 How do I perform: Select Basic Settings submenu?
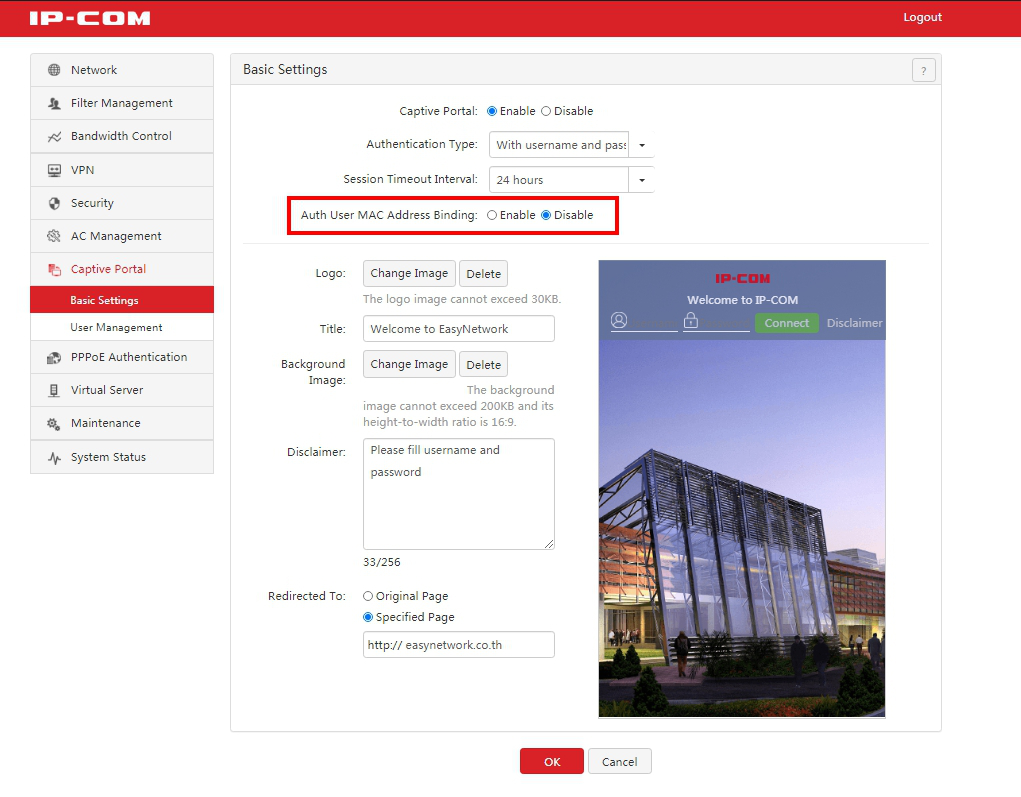point(122,300)
